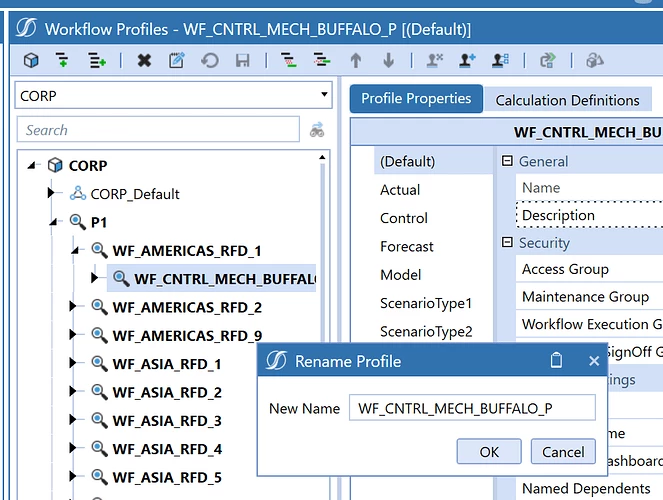Select the Forecast scenario type
Screen dimensions: 663x500
pyautogui.click(x=433, y=246)
